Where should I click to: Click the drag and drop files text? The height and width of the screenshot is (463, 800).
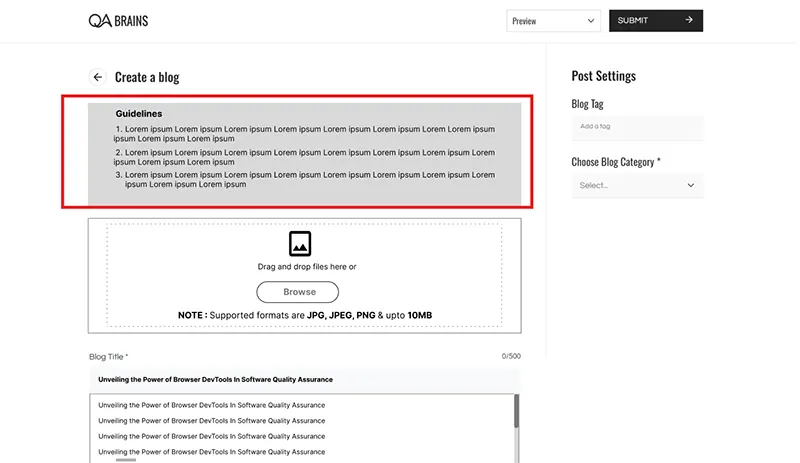[x=306, y=267]
